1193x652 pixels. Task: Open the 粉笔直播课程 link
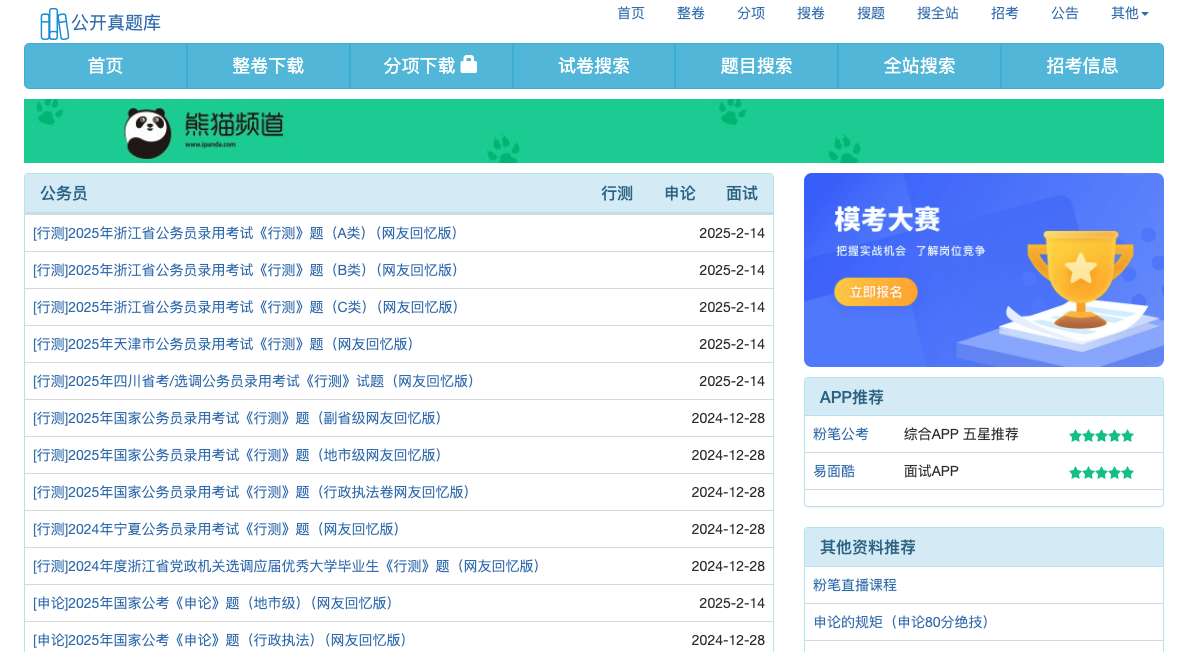tap(855, 585)
